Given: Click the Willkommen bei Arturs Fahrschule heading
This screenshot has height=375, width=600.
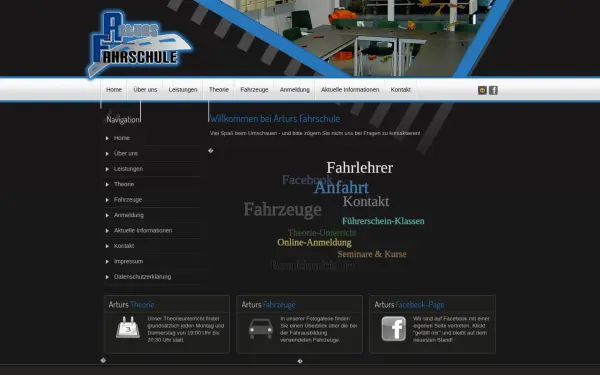Looking at the screenshot, I should (275, 119).
